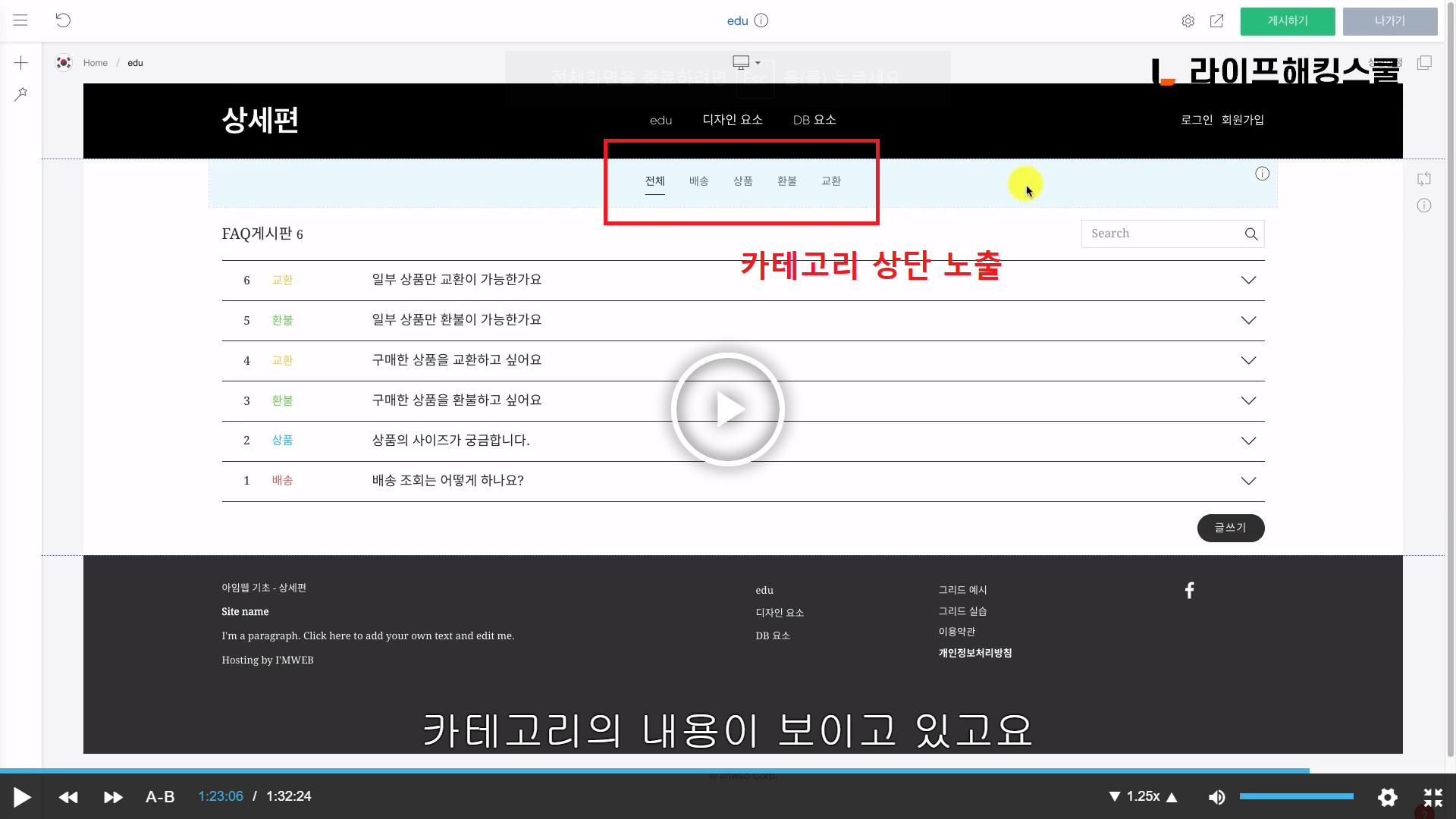The image size is (1456, 819).
Task: Open the 디자인 요소 menu item
Action: pos(733,120)
